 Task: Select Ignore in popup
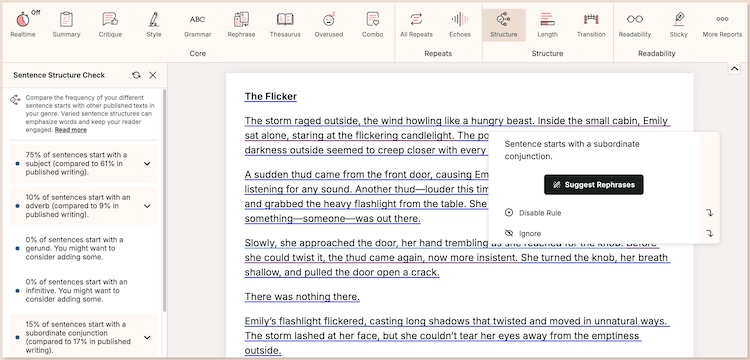(x=530, y=233)
